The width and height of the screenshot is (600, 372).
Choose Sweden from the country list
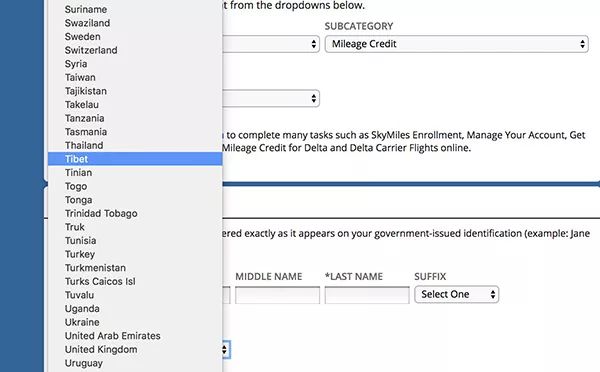pyautogui.click(x=135, y=36)
